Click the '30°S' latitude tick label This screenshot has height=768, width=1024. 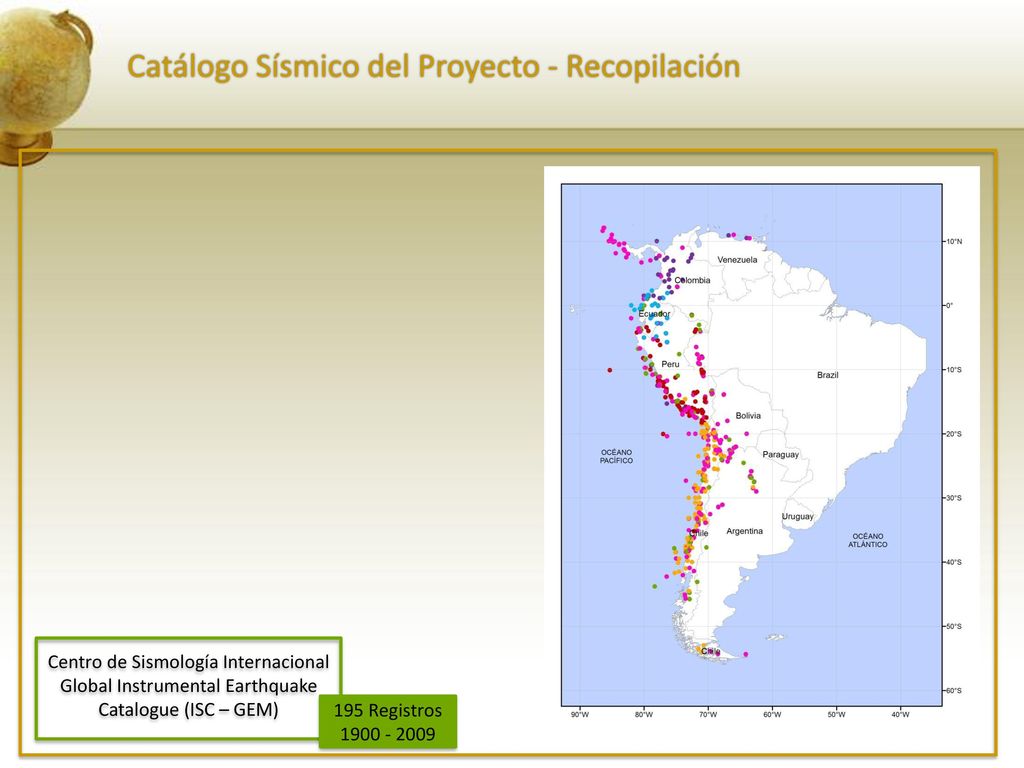tap(954, 498)
